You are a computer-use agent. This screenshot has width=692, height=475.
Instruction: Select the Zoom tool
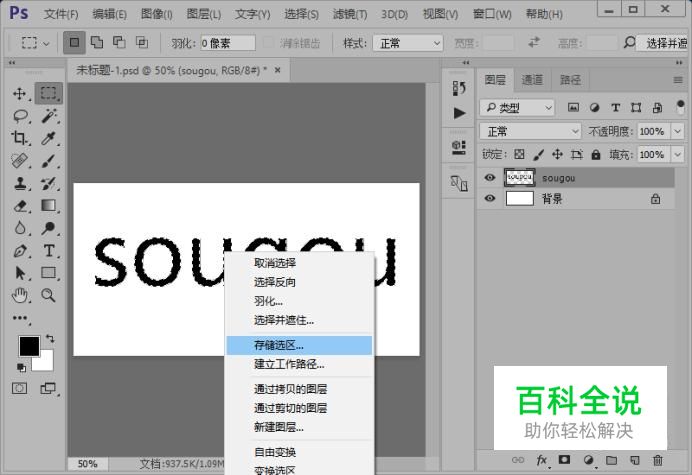(49, 295)
